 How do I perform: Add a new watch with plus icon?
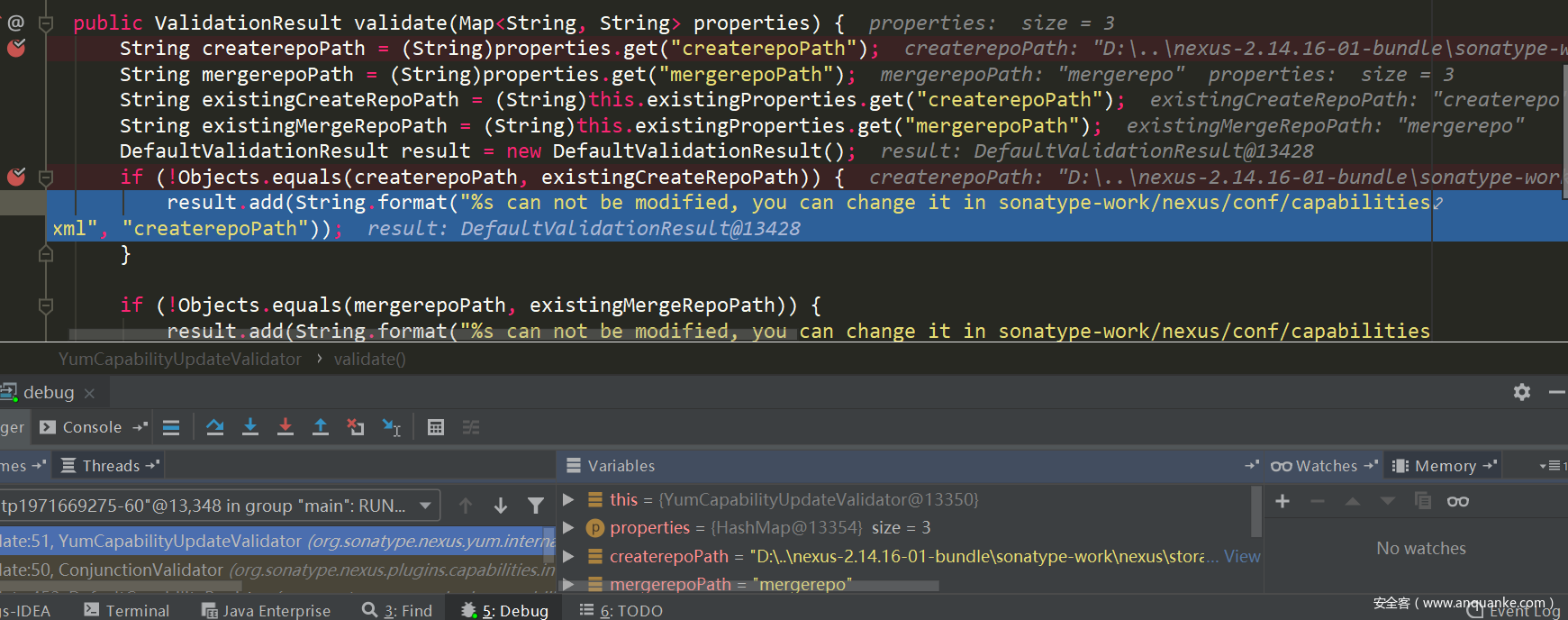(1282, 501)
